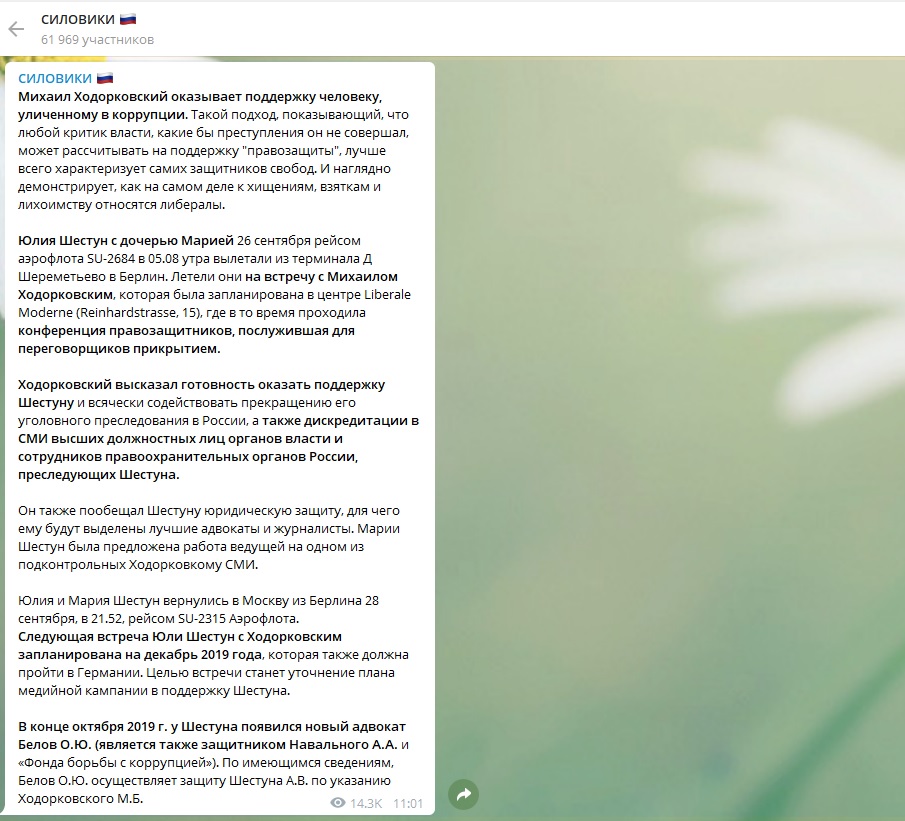Viewport: 905px width, 821px height.
Task: Click the flag emoji next to sender name
Action: [x=104, y=78]
